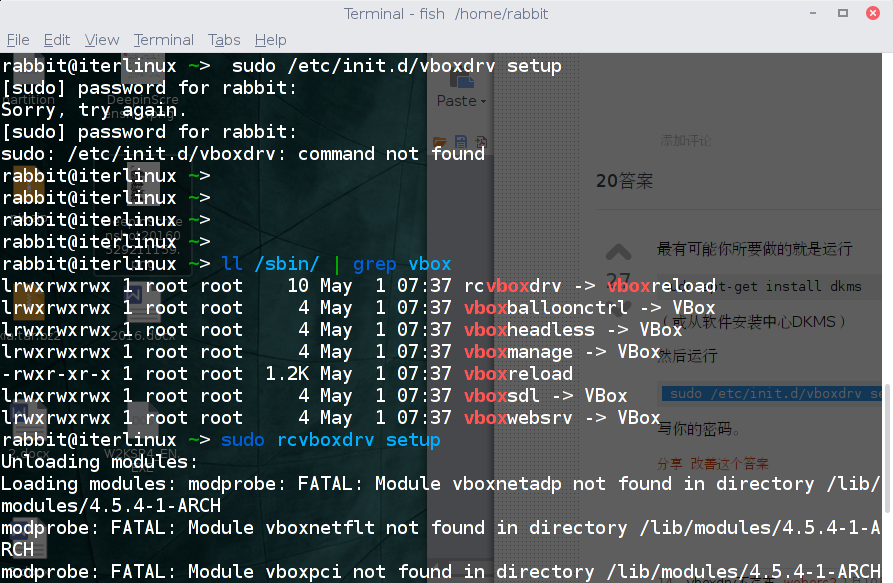Click the '-rwxr-xr-x' permissions entry
The height and width of the screenshot is (583, 893).
[56, 374]
